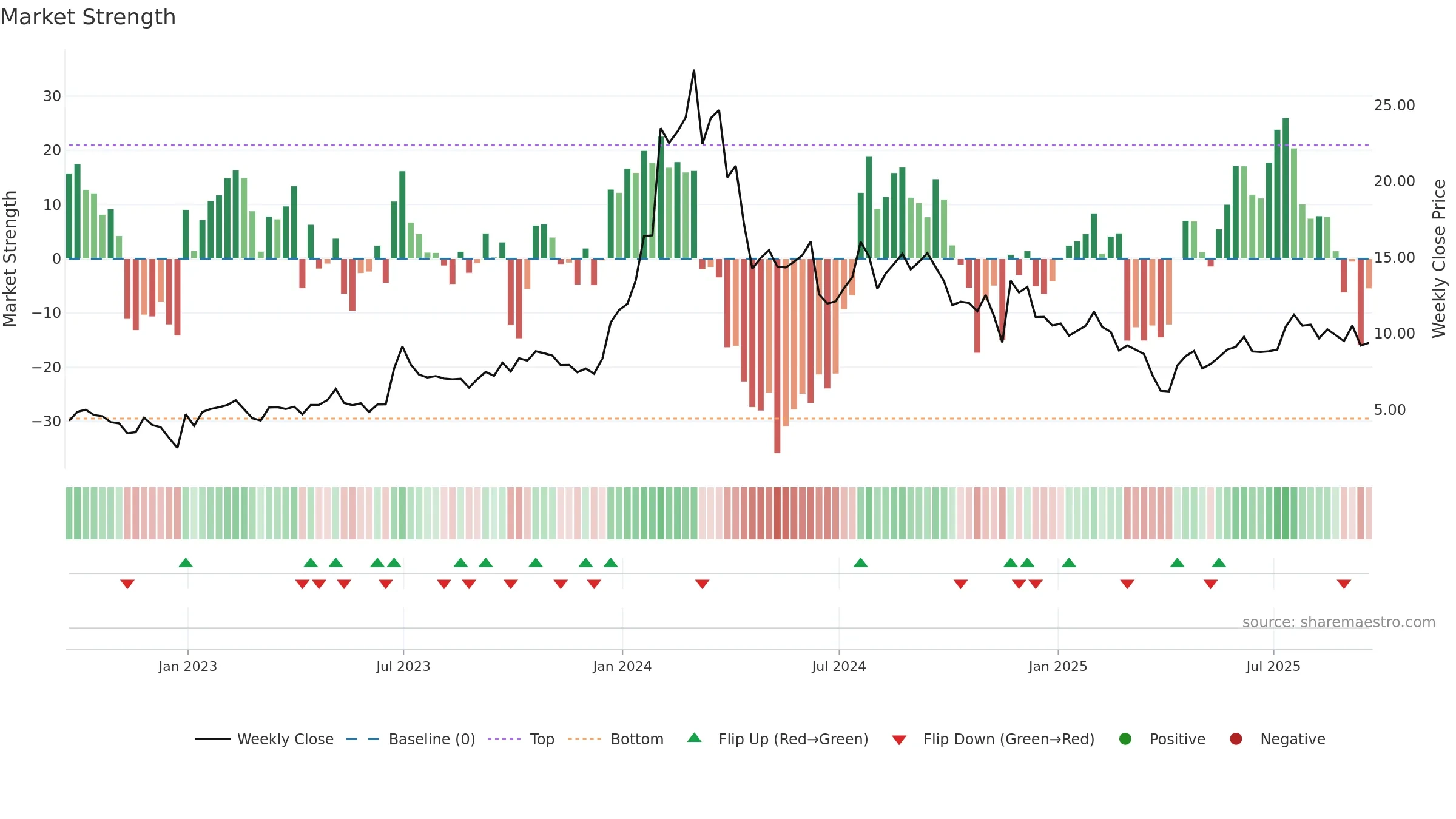Click the red down-triangle icon in the legend
This screenshot has width=1456, height=819.
[899, 740]
